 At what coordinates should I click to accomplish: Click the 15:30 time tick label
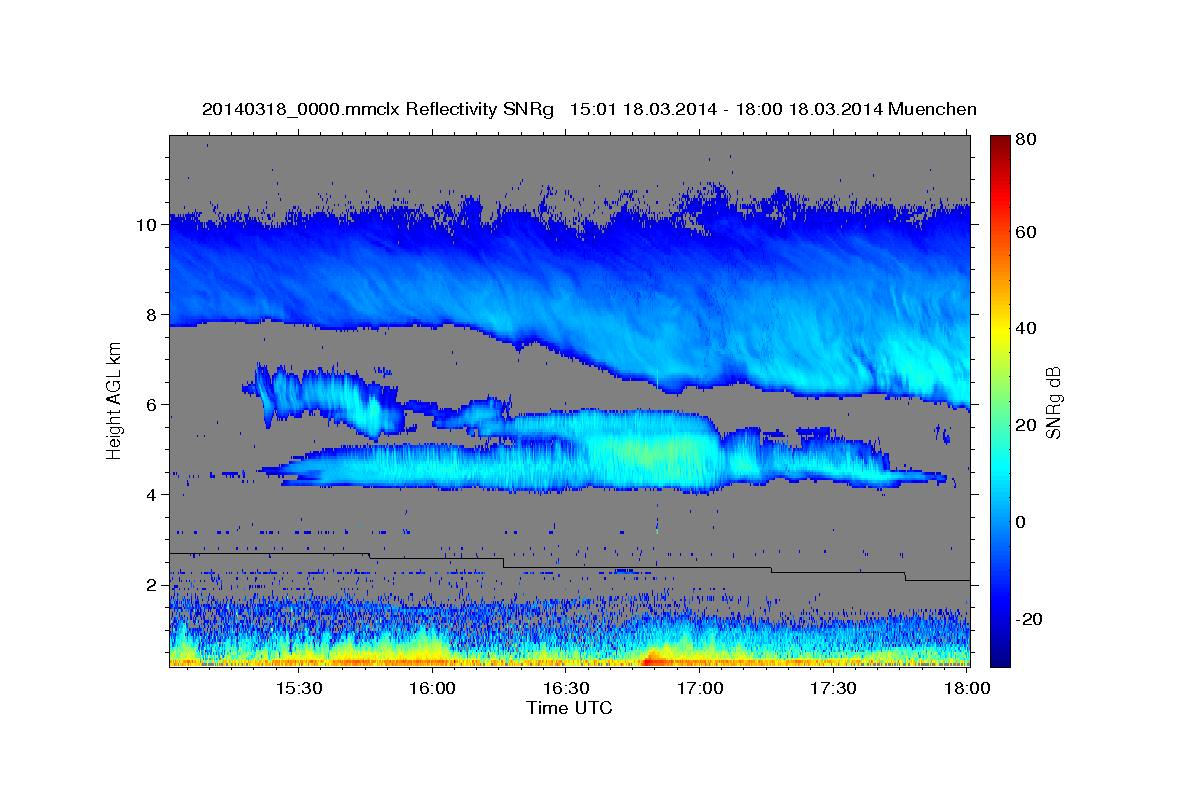click(298, 688)
